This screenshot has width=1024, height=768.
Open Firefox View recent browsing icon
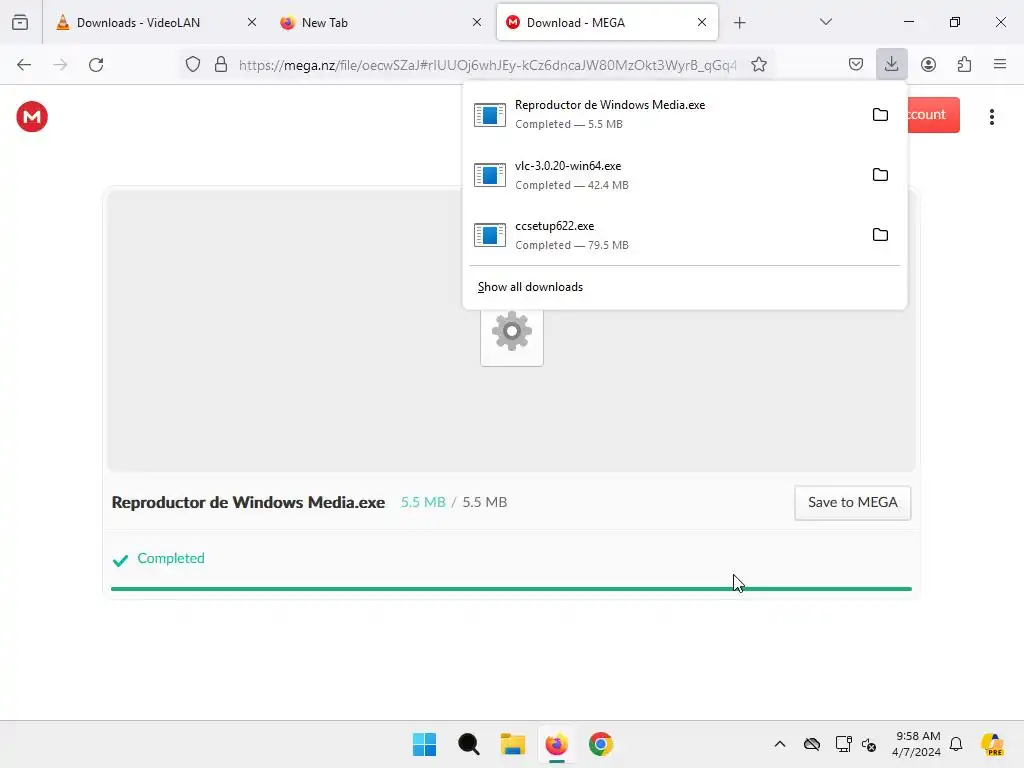coord(20,22)
